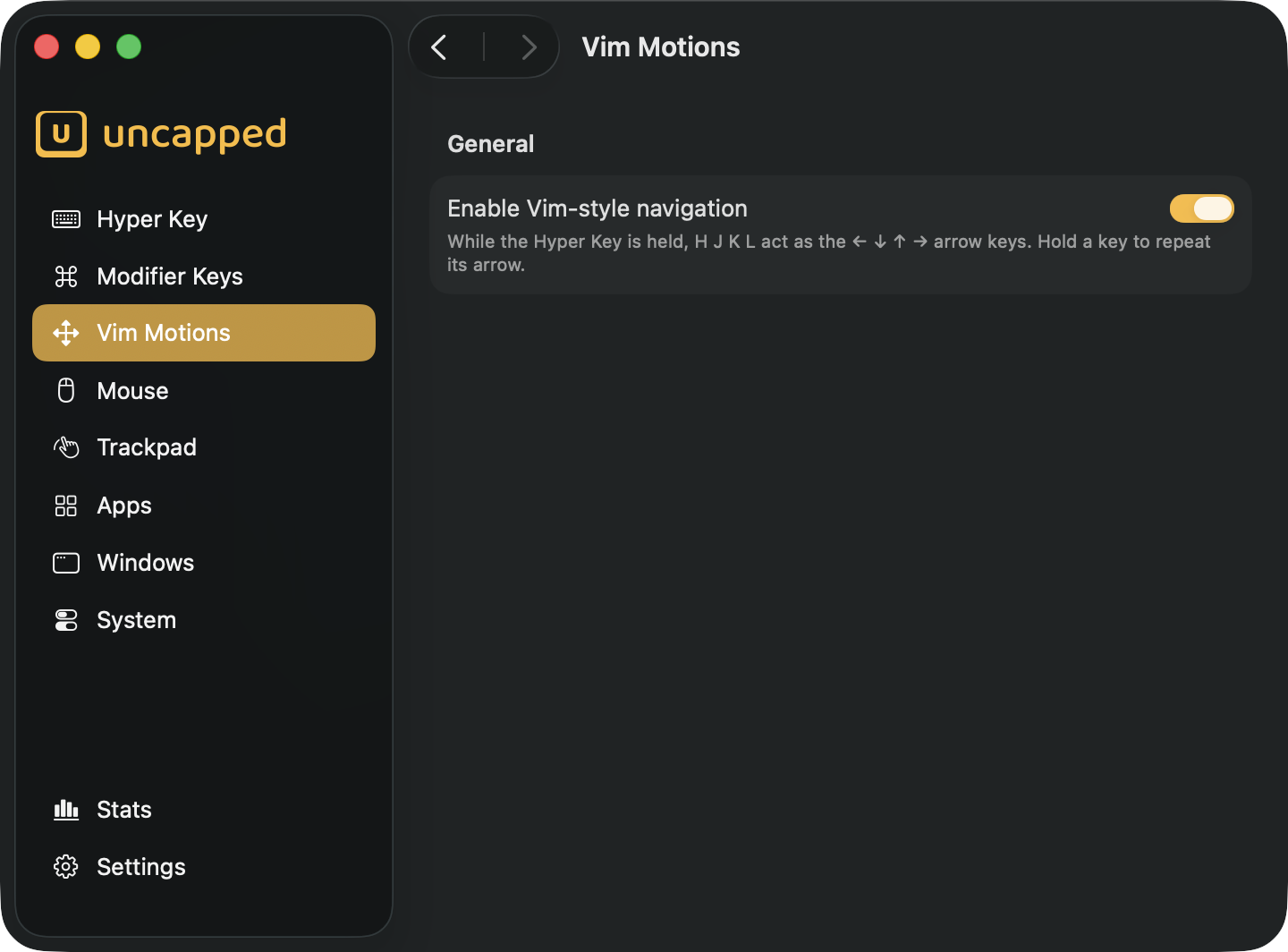Click the Modifier Keys command symbol icon
The width and height of the screenshot is (1288, 952).
[x=66, y=276]
